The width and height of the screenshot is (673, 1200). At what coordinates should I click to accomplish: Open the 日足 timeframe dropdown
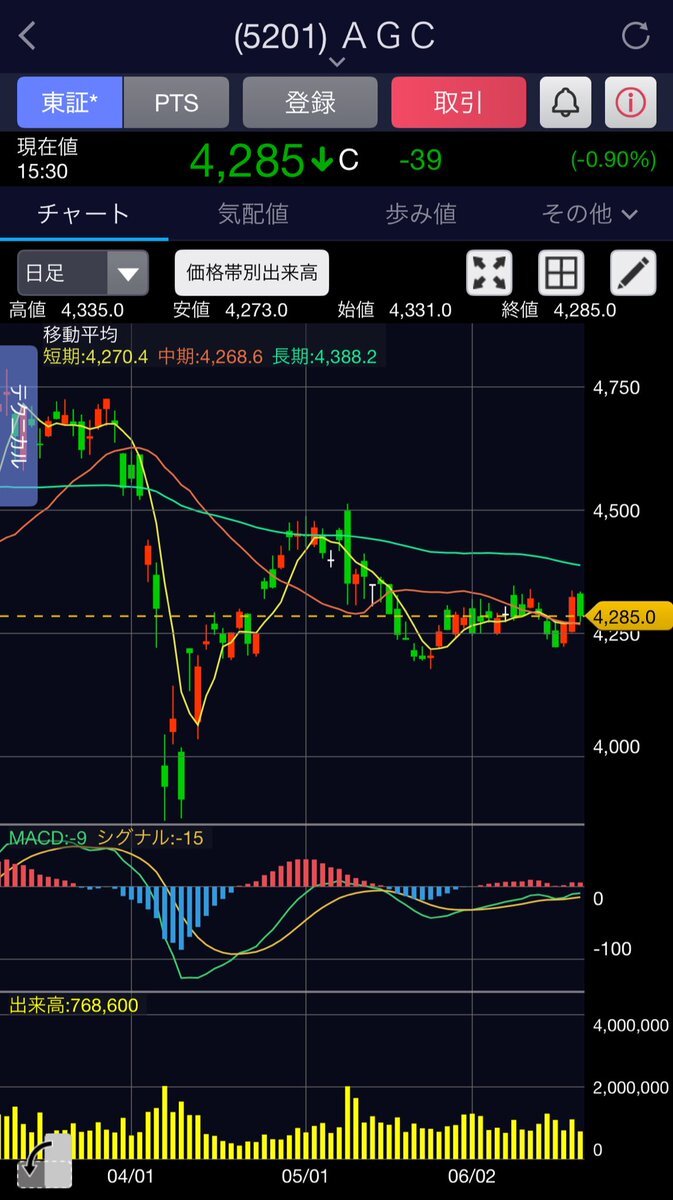click(x=83, y=273)
